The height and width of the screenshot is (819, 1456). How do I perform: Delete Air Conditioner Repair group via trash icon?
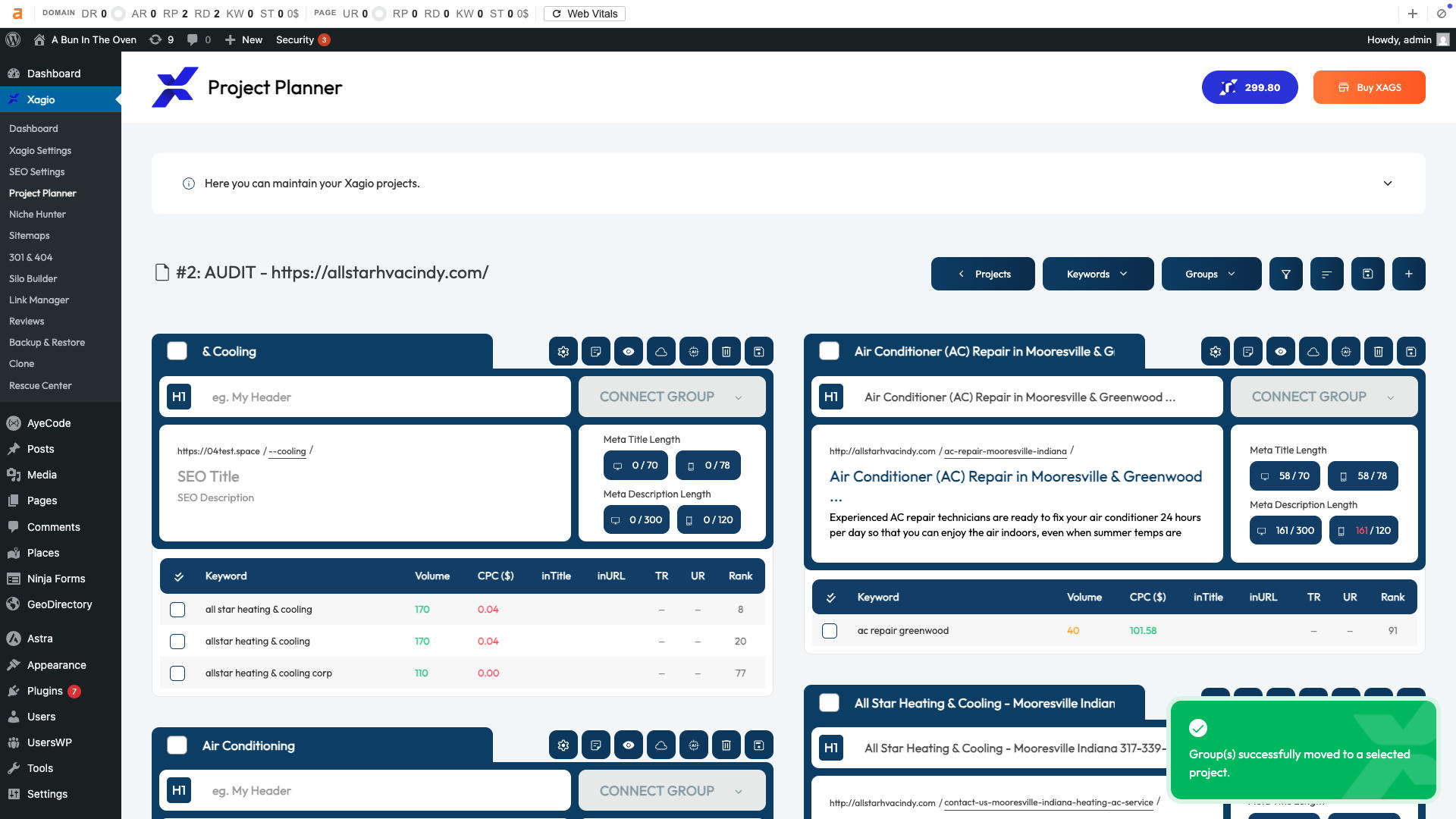[1379, 352]
